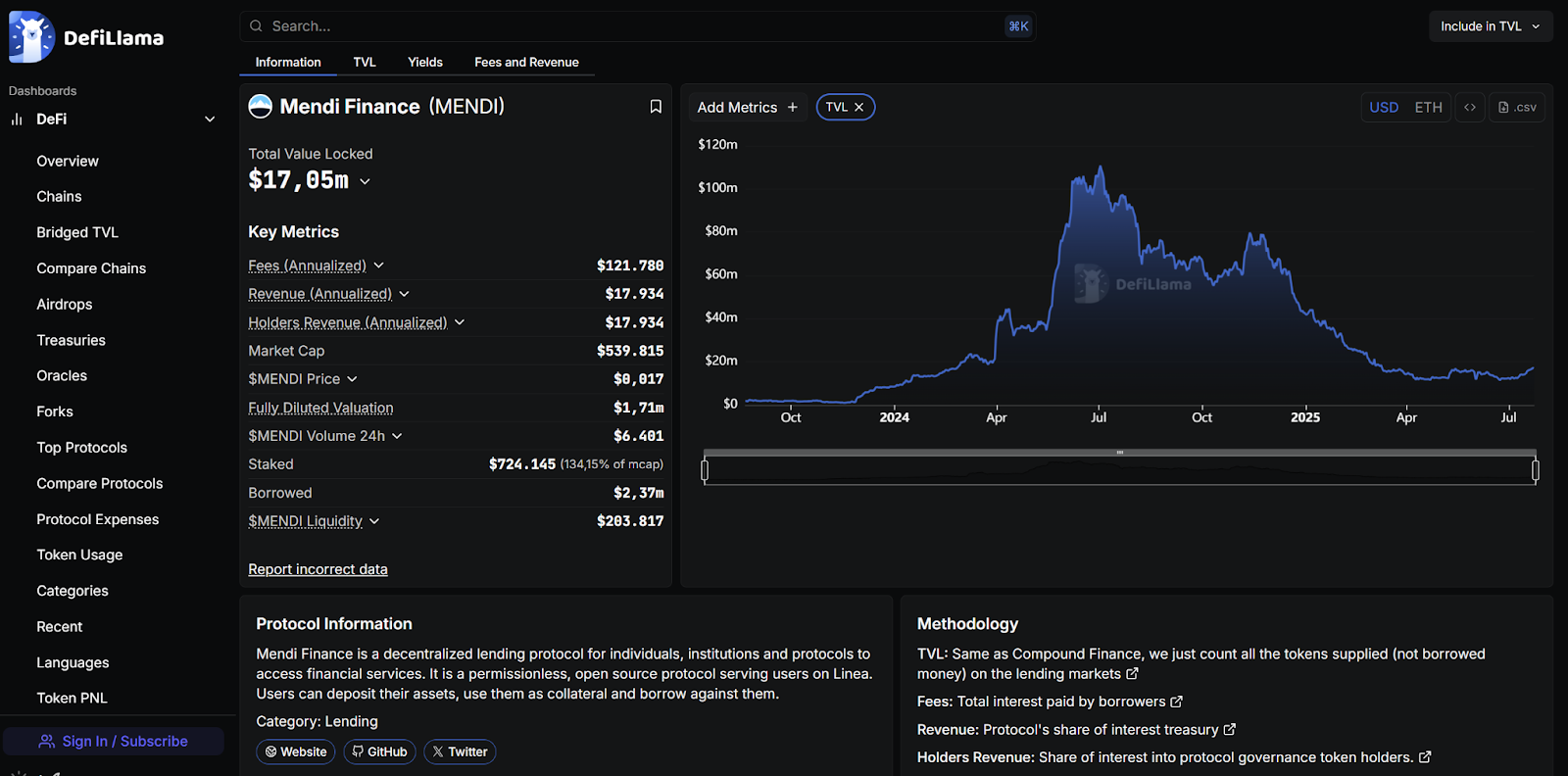Click the chart range slider top bar
Screen dimensions: 1568x776
tap(1120, 453)
